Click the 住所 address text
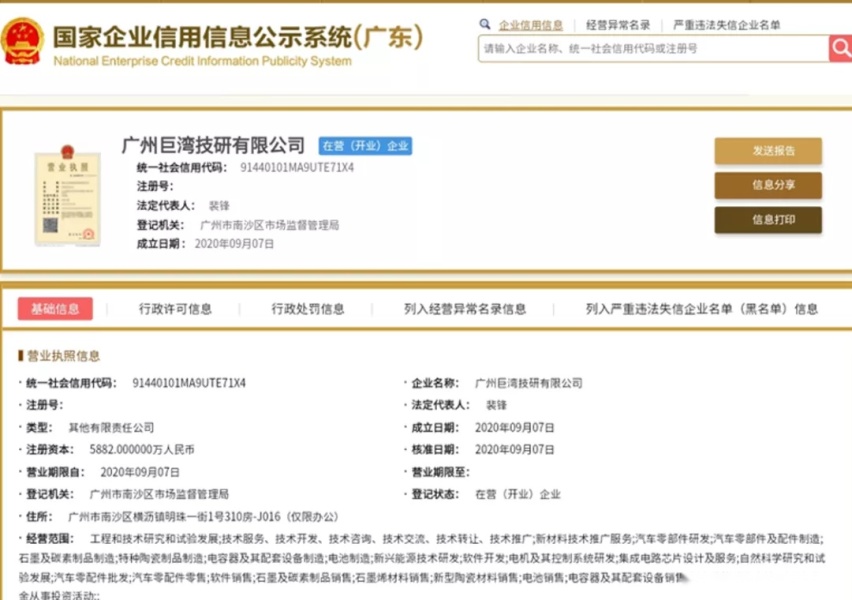Image resolution: width=852 pixels, height=600 pixels. pos(203,517)
